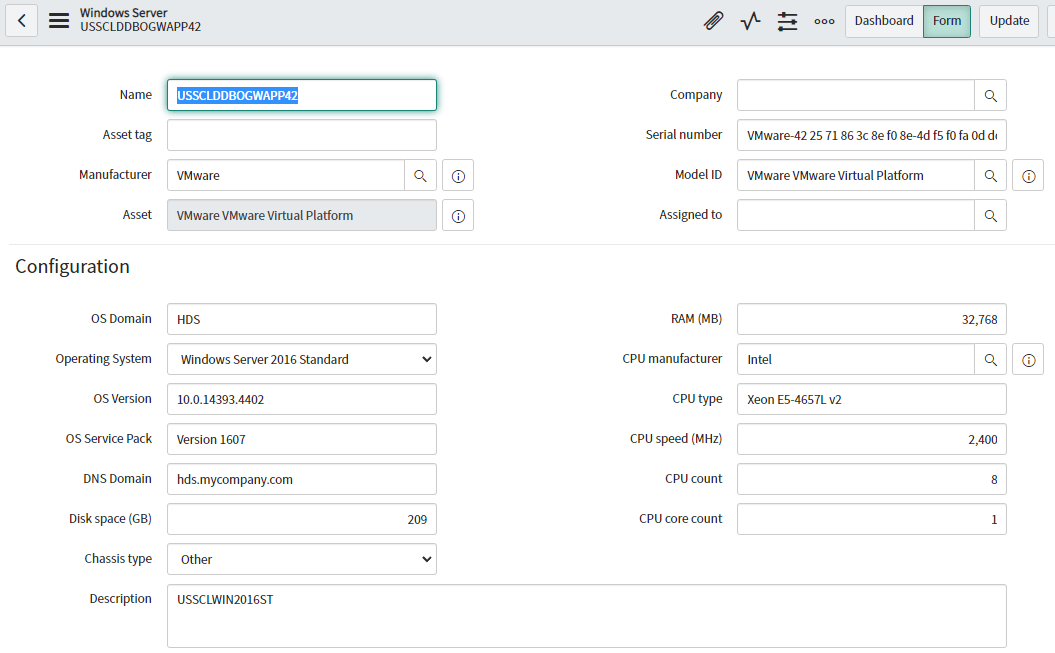Open the hamburger context menu

59,20
